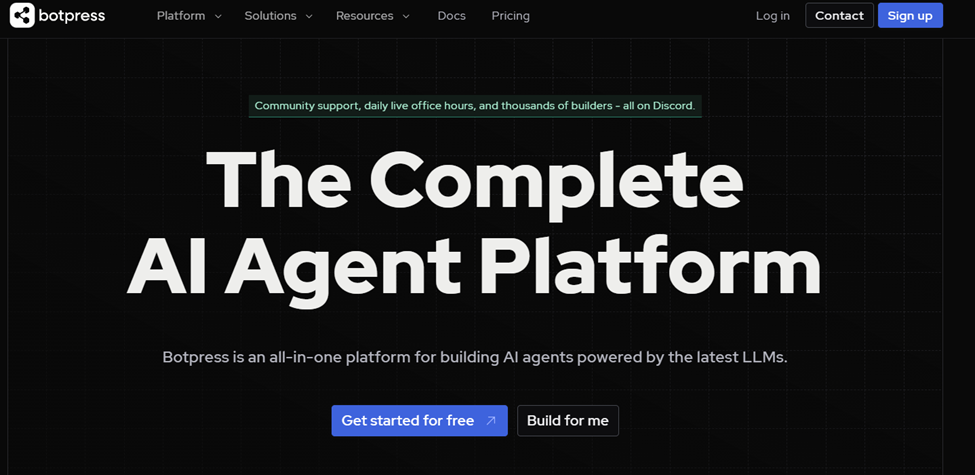Viewport: 975px width, 475px height.
Task: Click the botpress wordmark text
Action: coord(72,16)
